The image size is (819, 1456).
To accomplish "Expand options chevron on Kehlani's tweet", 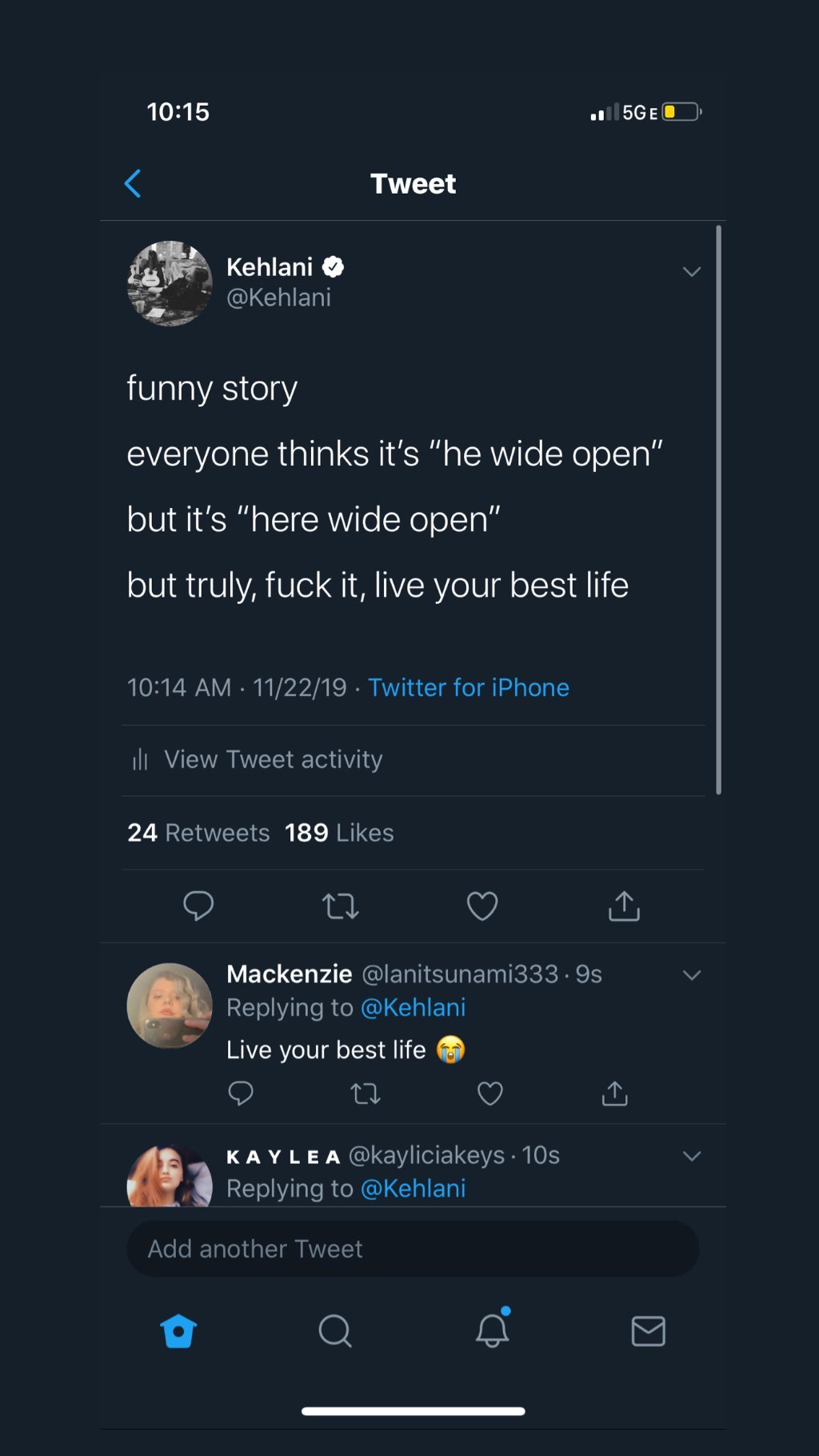I will [x=692, y=272].
